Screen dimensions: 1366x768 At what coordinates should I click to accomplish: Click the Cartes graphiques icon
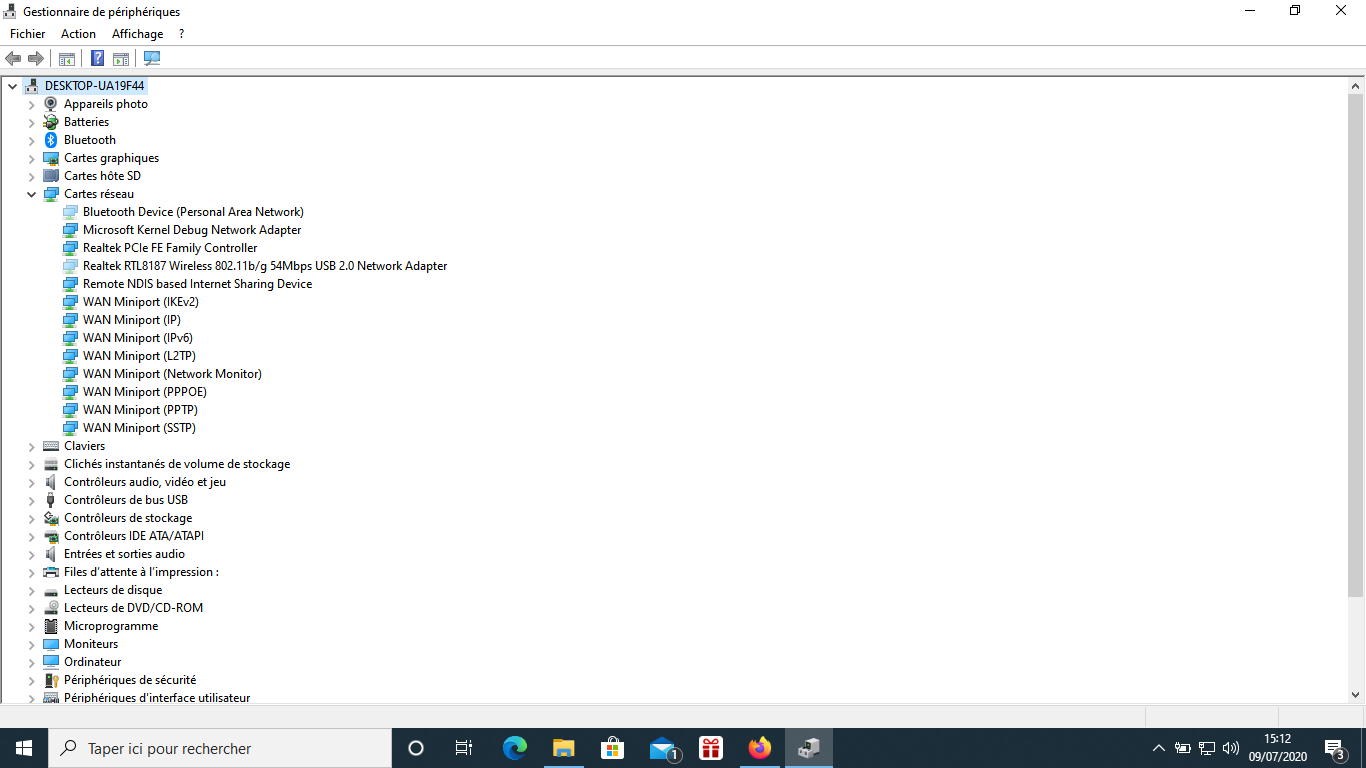coord(51,158)
